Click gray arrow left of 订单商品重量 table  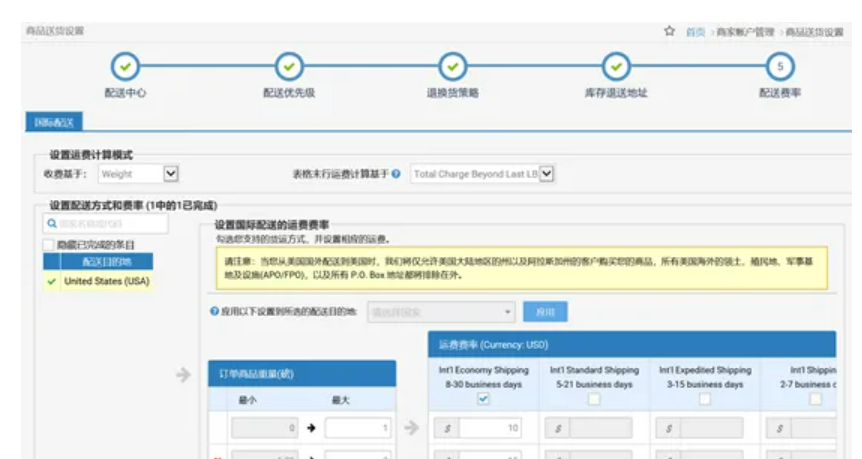point(183,375)
